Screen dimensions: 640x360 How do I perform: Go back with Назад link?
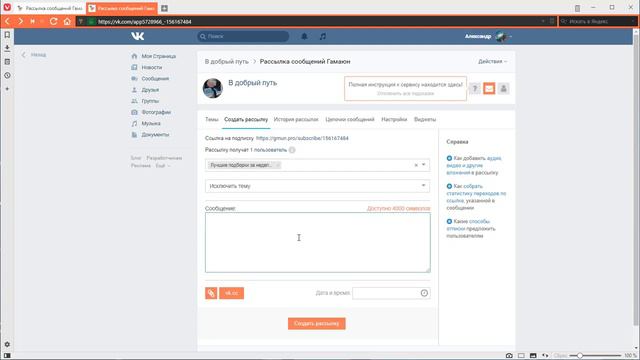[34, 55]
